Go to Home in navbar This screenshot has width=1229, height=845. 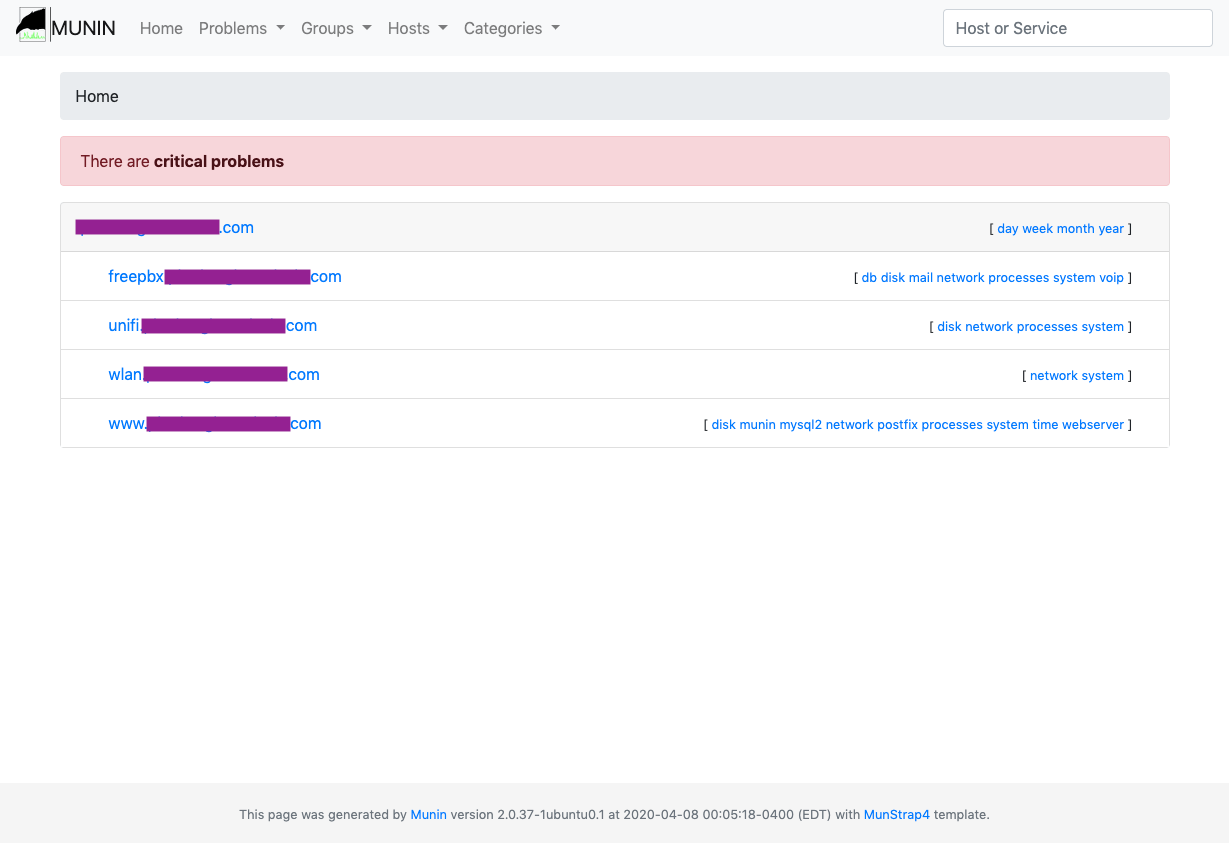pyautogui.click(x=161, y=28)
